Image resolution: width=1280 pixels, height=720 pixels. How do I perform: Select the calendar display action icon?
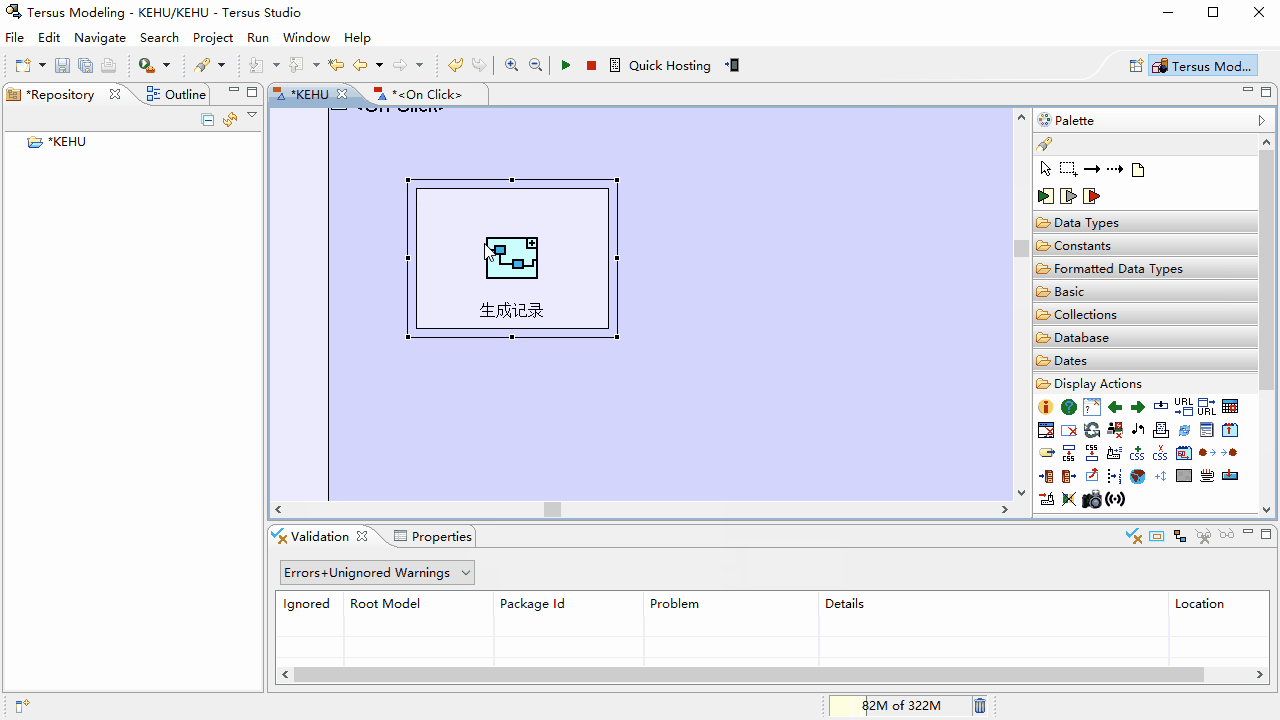click(x=1230, y=407)
